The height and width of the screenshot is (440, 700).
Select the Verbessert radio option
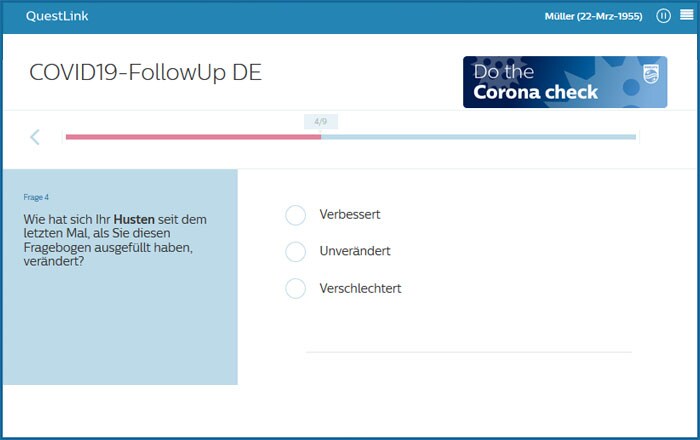pos(296,215)
